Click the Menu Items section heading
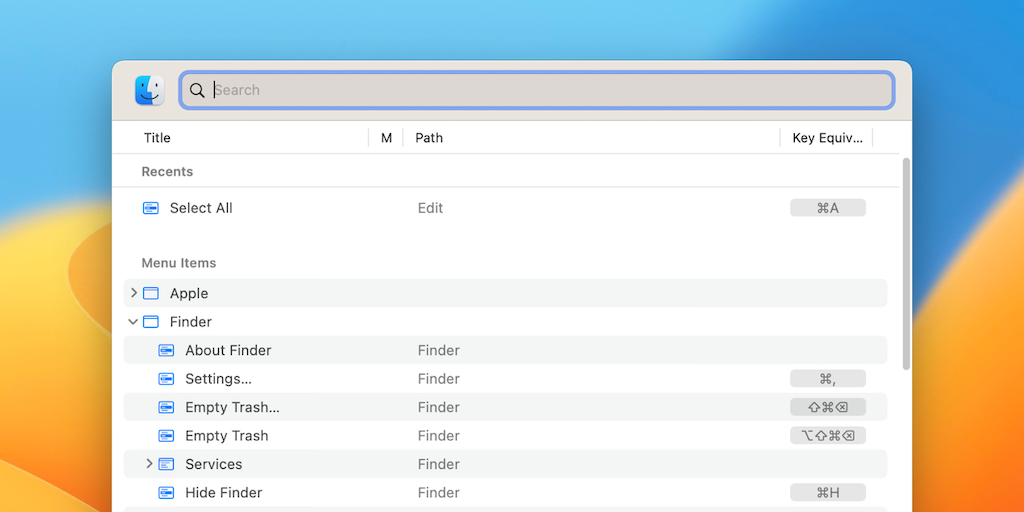Image resolution: width=1024 pixels, height=512 pixels. click(x=179, y=263)
